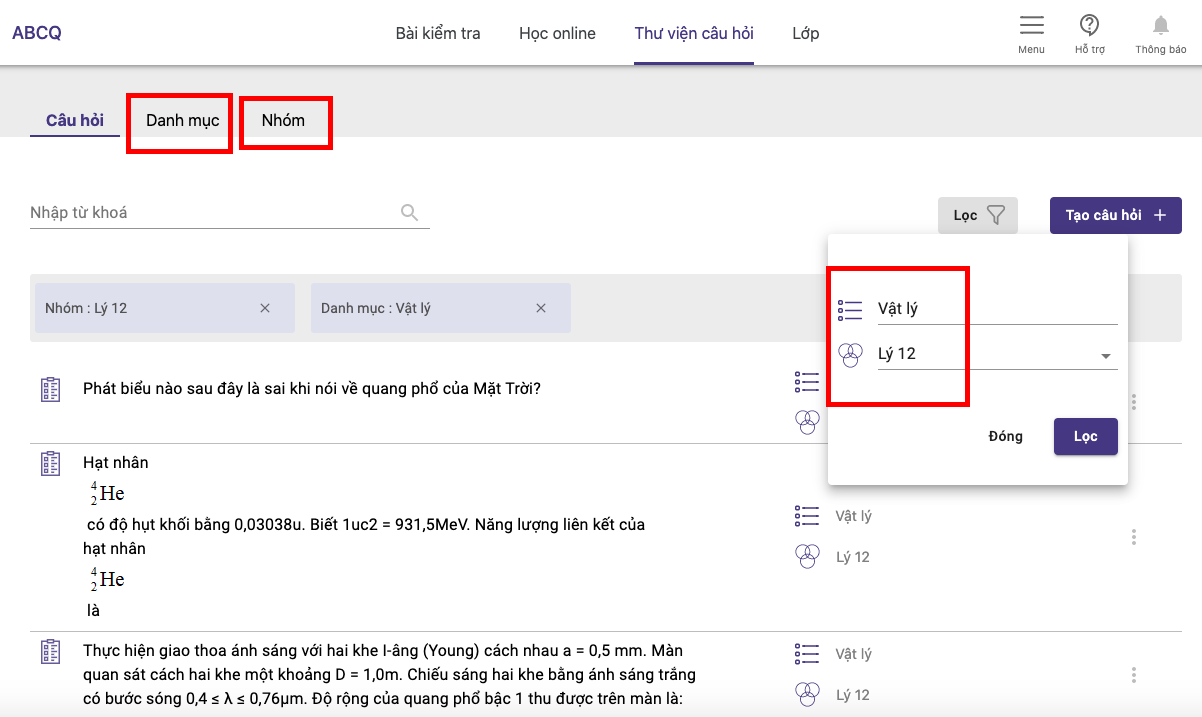Image resolution: width=1202 pixels, height=717 pixels.
Task: Expand the Lý 12 dropdown in filter panel
Action: 1105,354
